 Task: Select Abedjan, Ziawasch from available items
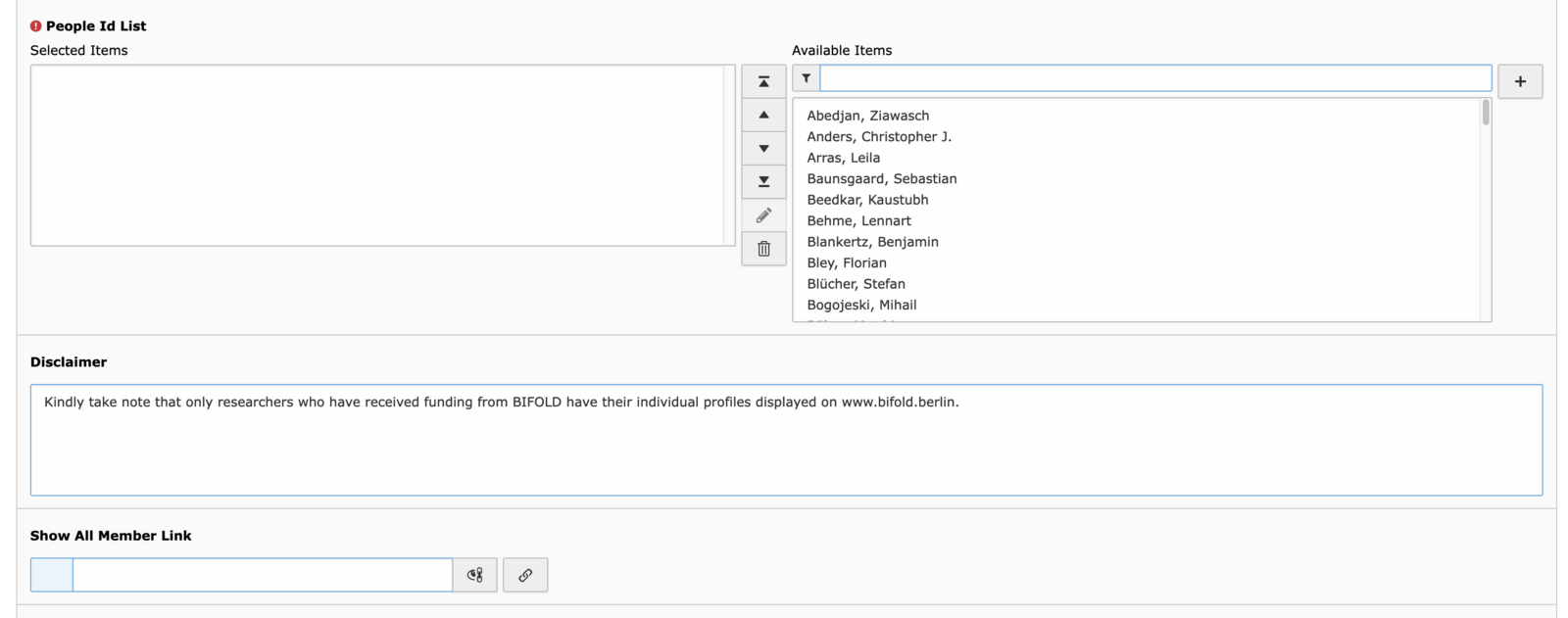[x=868, y=116]
